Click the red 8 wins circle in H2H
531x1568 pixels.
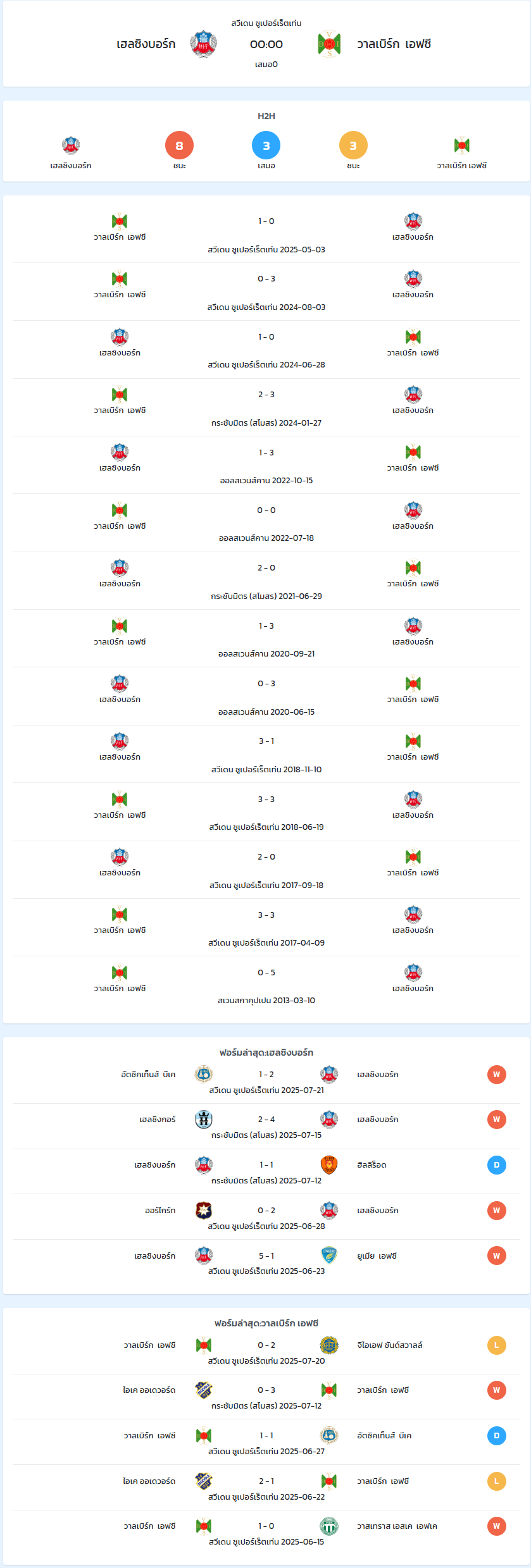click(x=179, y=145)
